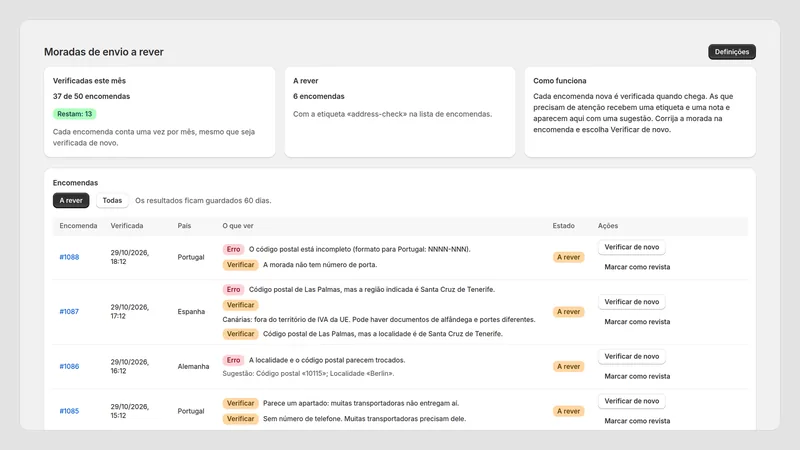Click the Encomenda column header

pyautogui.click(x=78, y=226)
